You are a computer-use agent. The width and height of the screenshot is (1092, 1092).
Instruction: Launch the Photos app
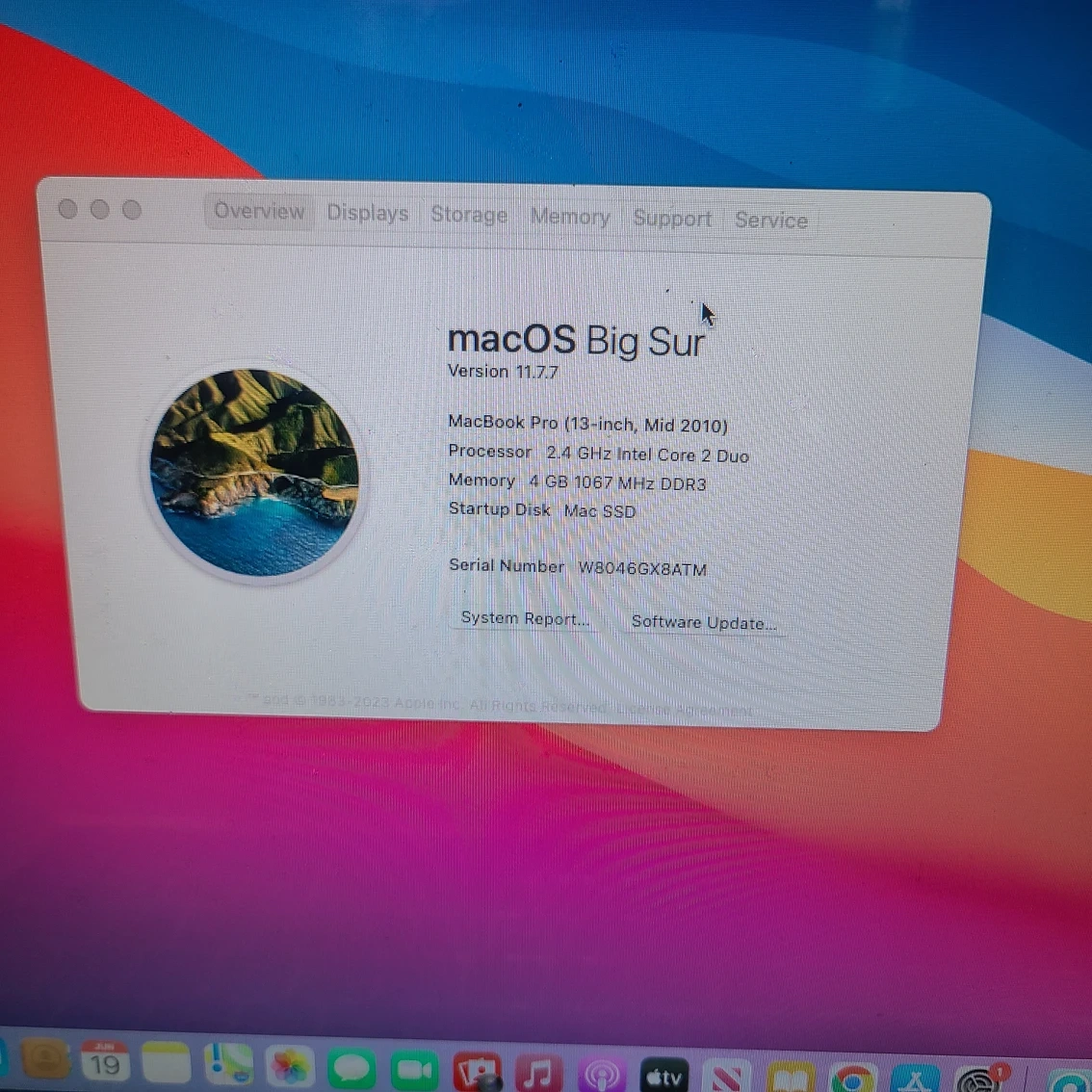pos(290,1066)
